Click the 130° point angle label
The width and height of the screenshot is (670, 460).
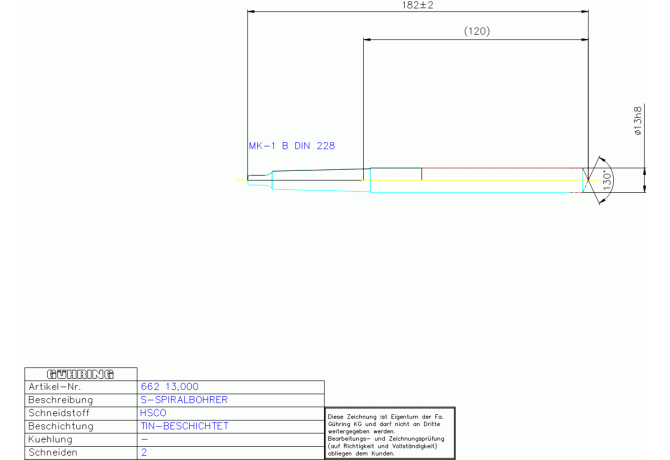pos(606,180)
